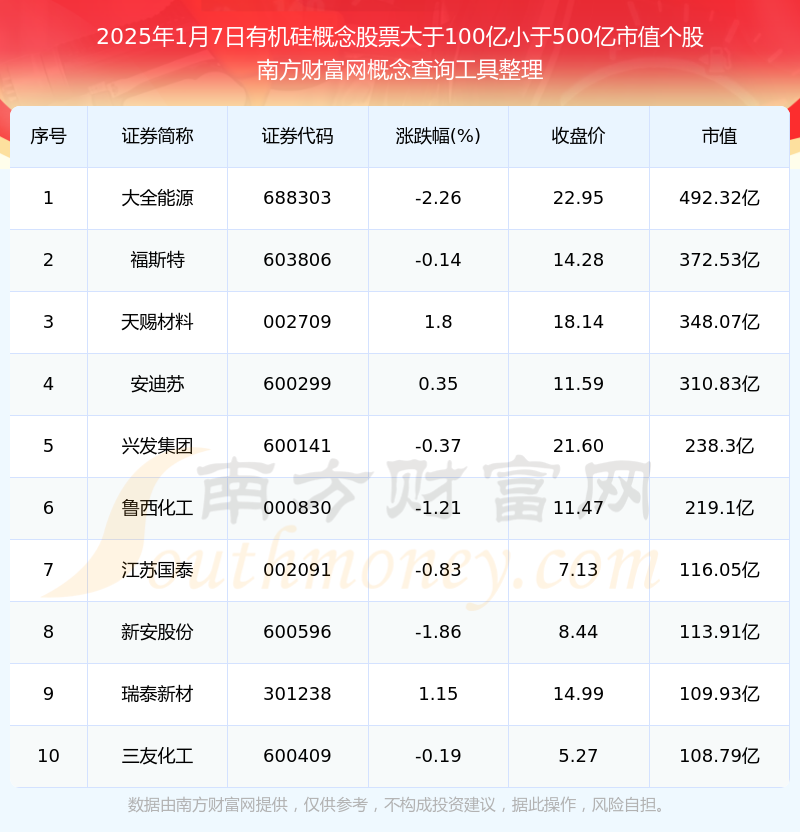The height and width of the screenshot is (832, 800).
Task: Click the title line starting 2025年1月7日有机硅概念
Action: pyautogui.click(x=400, y=37)
